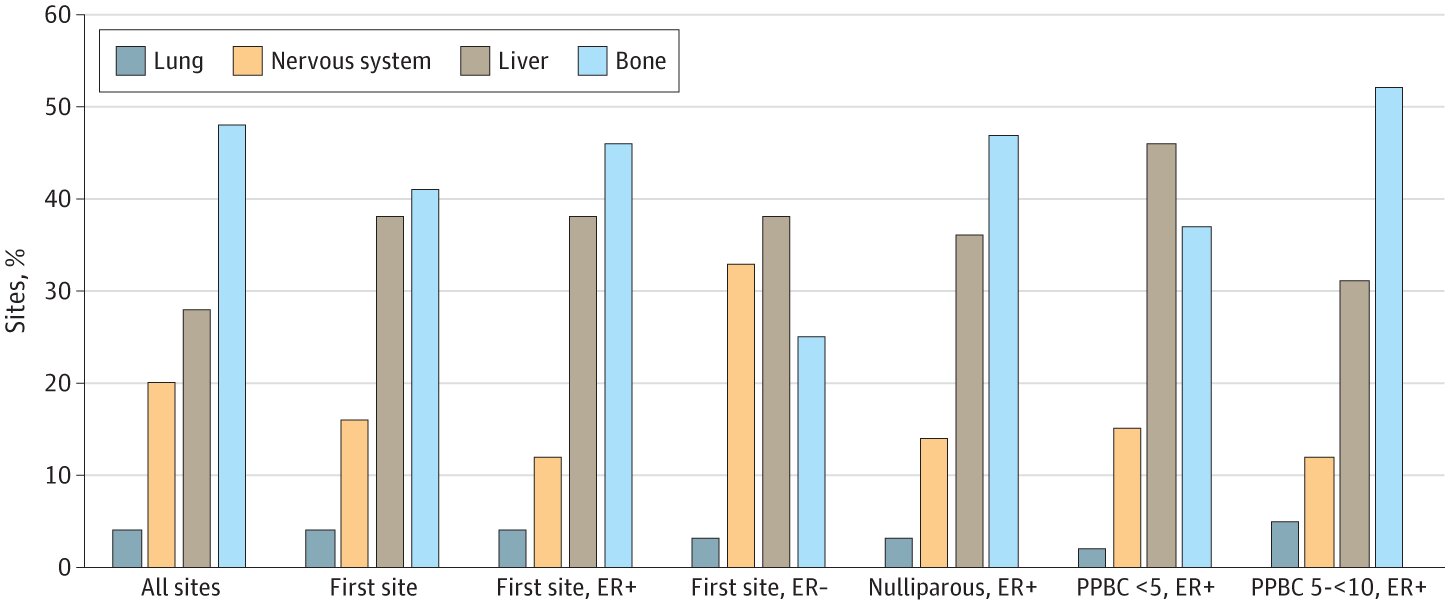Image resolution: width=1450 pixels, height=605 pixels.
Task: Click the Lung legend color swatch
Action: 130,61
